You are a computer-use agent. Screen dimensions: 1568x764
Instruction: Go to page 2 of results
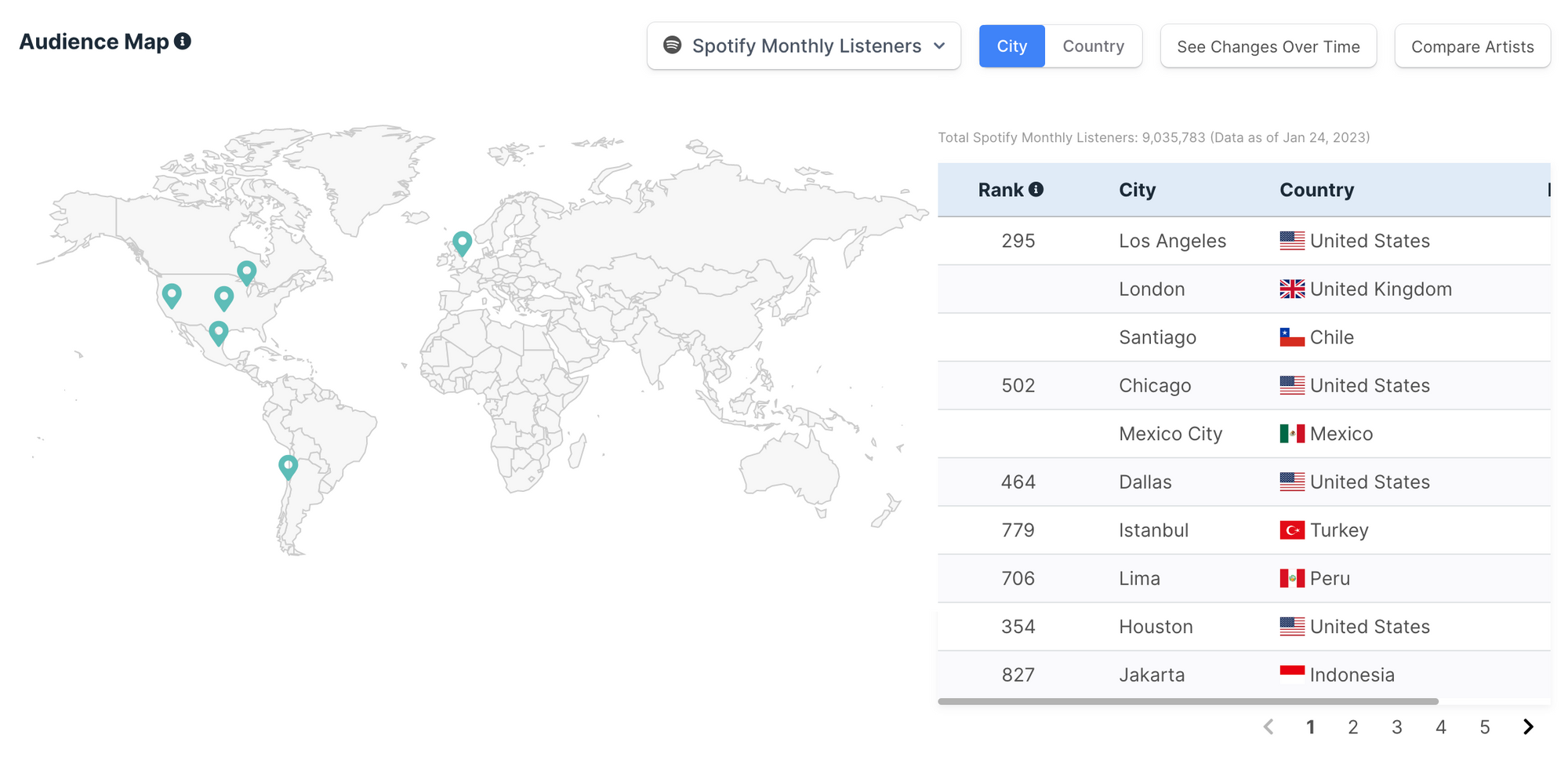click(x=1353, y=727)
